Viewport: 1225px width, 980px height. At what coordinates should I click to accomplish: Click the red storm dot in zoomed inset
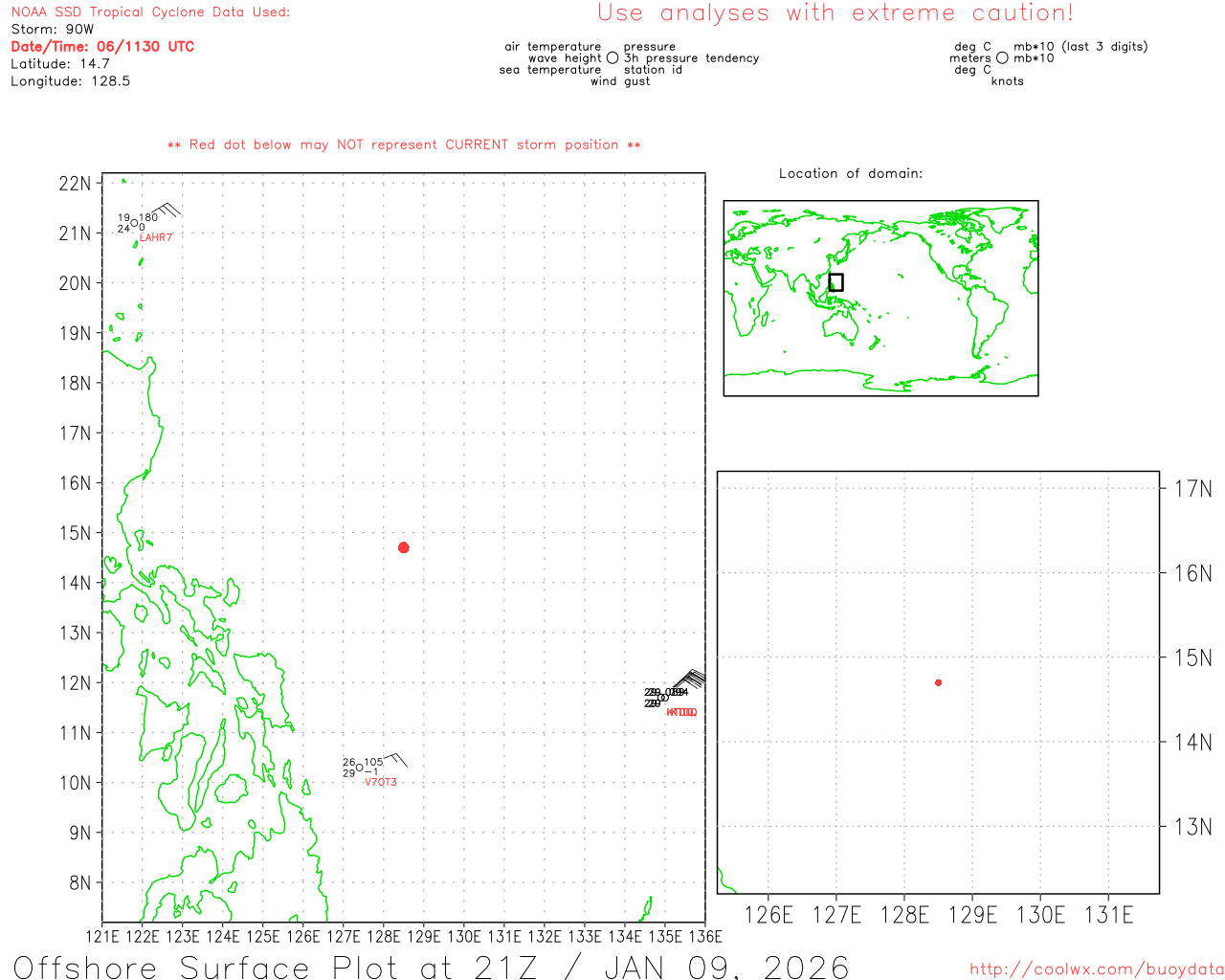[938, 682]
